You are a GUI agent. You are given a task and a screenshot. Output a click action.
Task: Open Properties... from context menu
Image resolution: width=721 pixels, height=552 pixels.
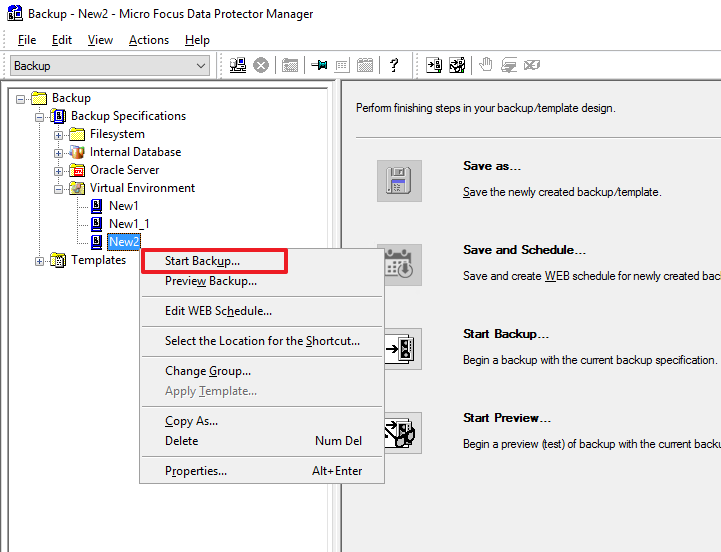pyautogui.click(x=262, y=471)
